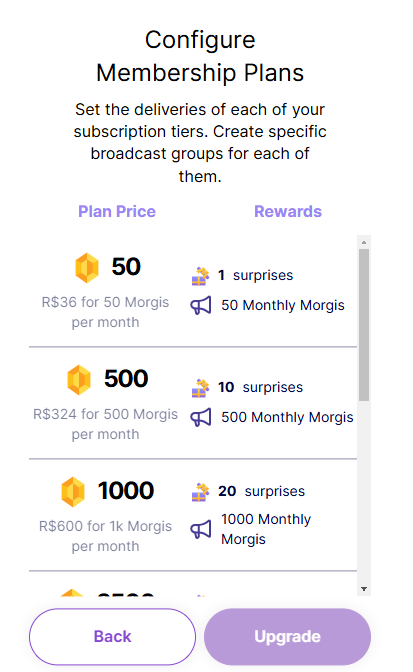Click the gold gem icon beside 50
Viewport: 413px width, 672px height.
click(87, 267)
